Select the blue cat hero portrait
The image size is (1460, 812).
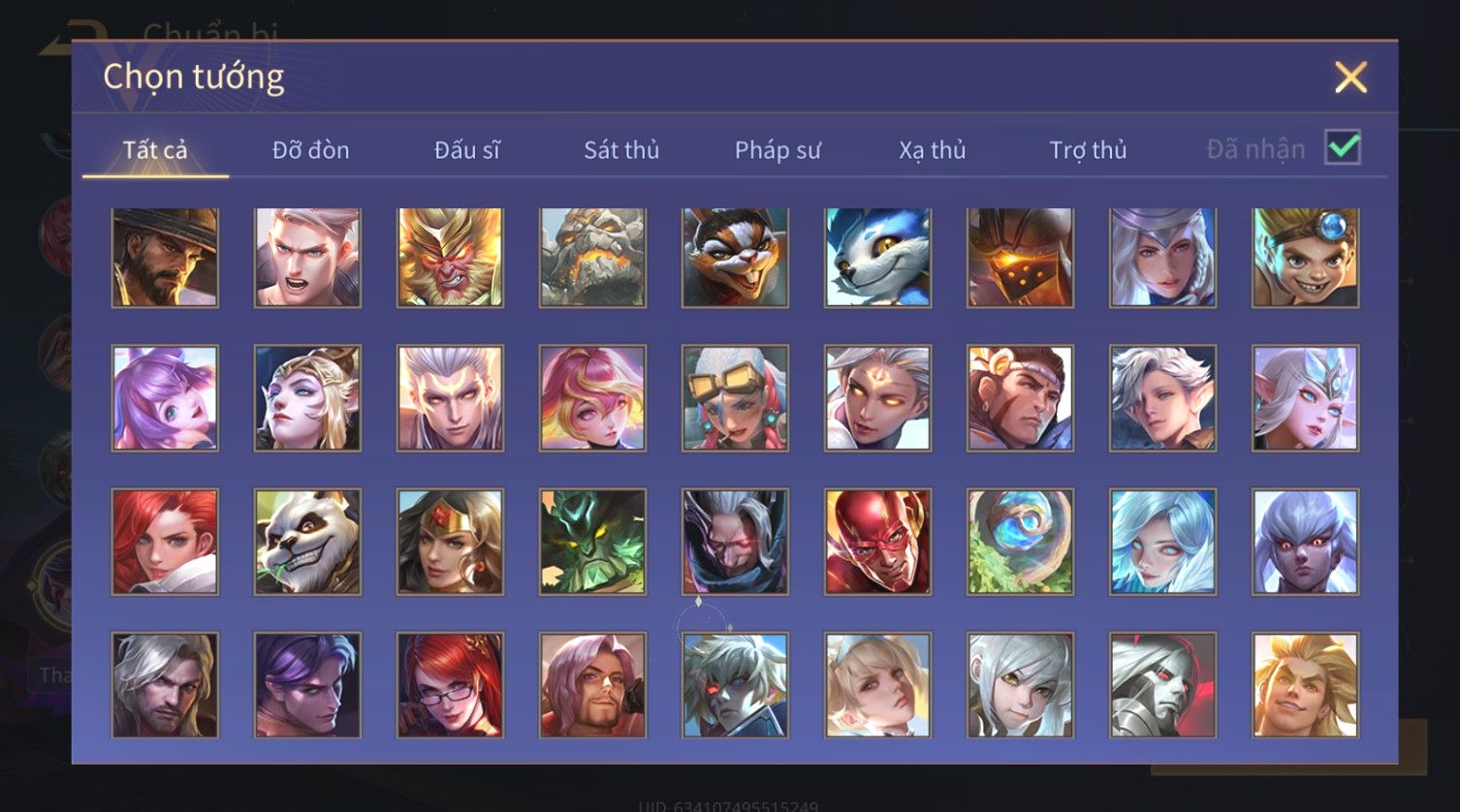click(x=877, y=258)
